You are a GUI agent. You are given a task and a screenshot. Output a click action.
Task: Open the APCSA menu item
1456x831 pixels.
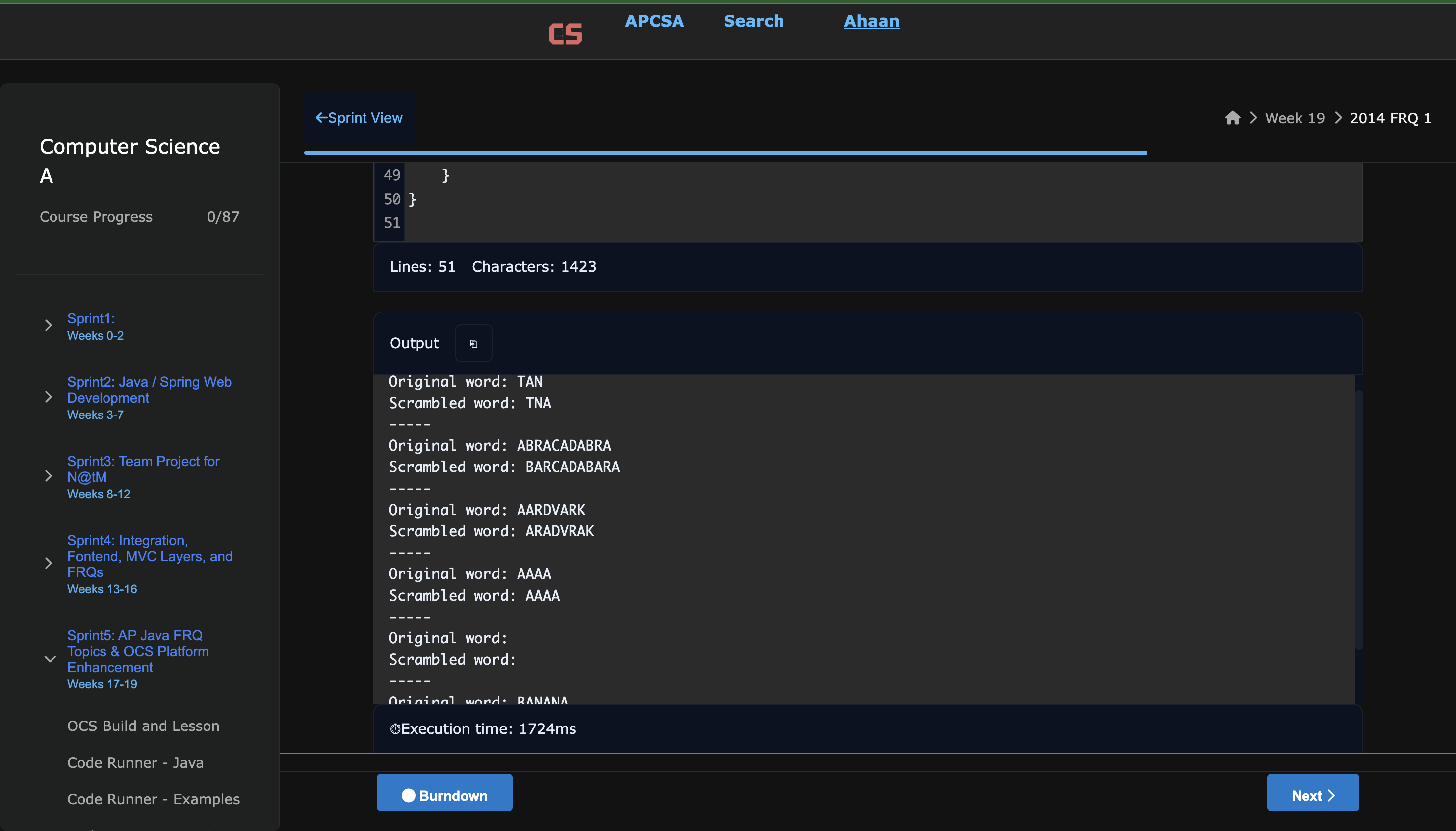click(654, 21)
